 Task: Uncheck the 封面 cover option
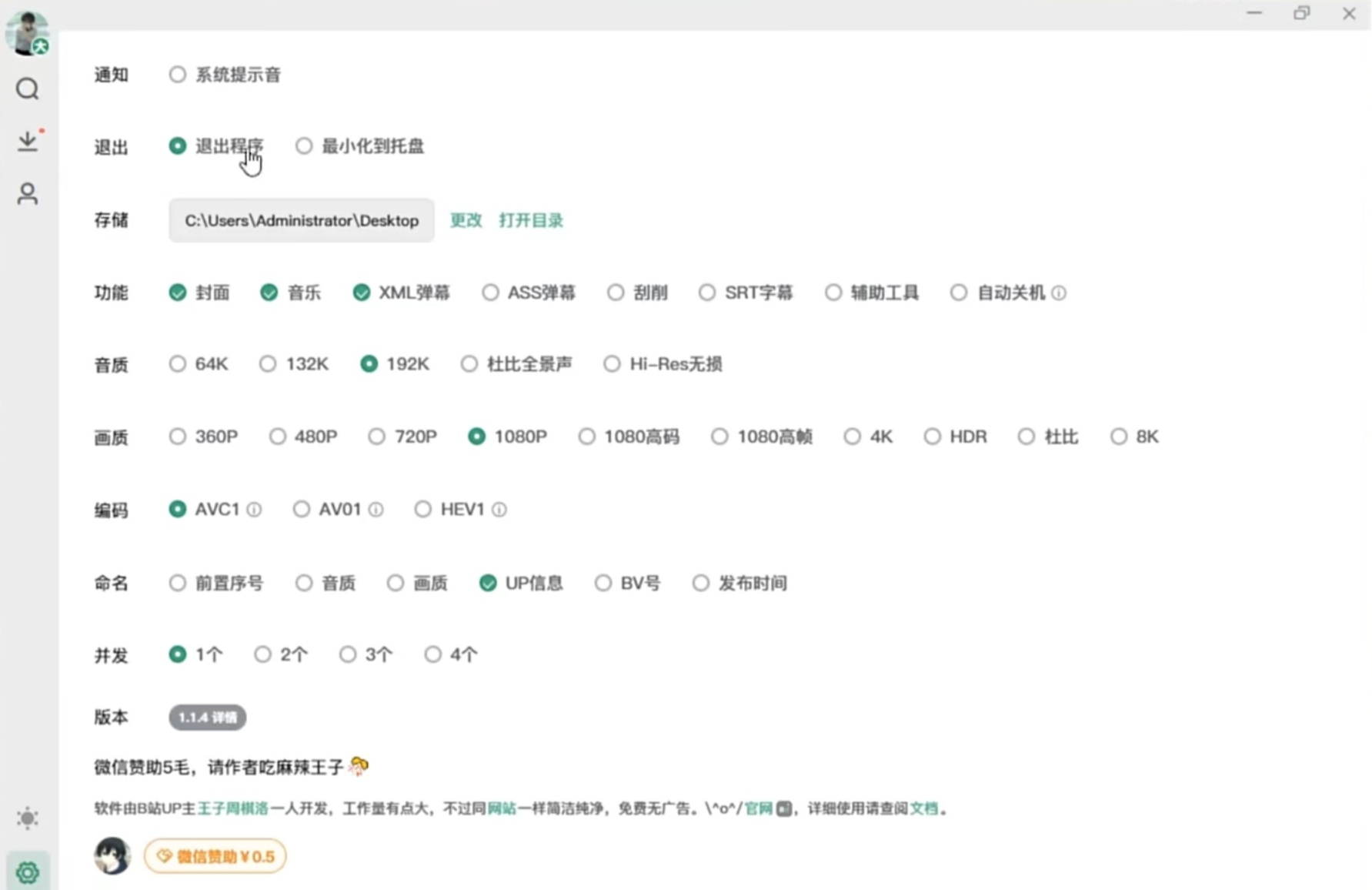[178, 293]
